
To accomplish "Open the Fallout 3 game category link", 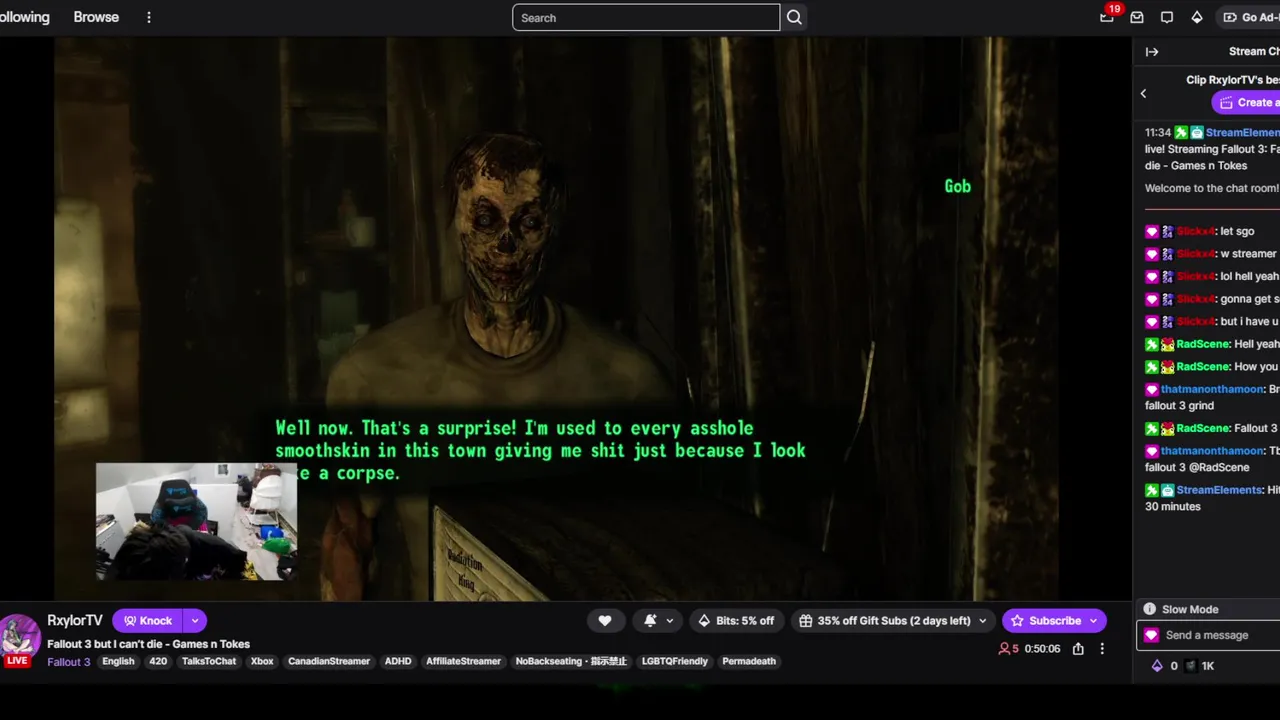I will click(68, 661).
